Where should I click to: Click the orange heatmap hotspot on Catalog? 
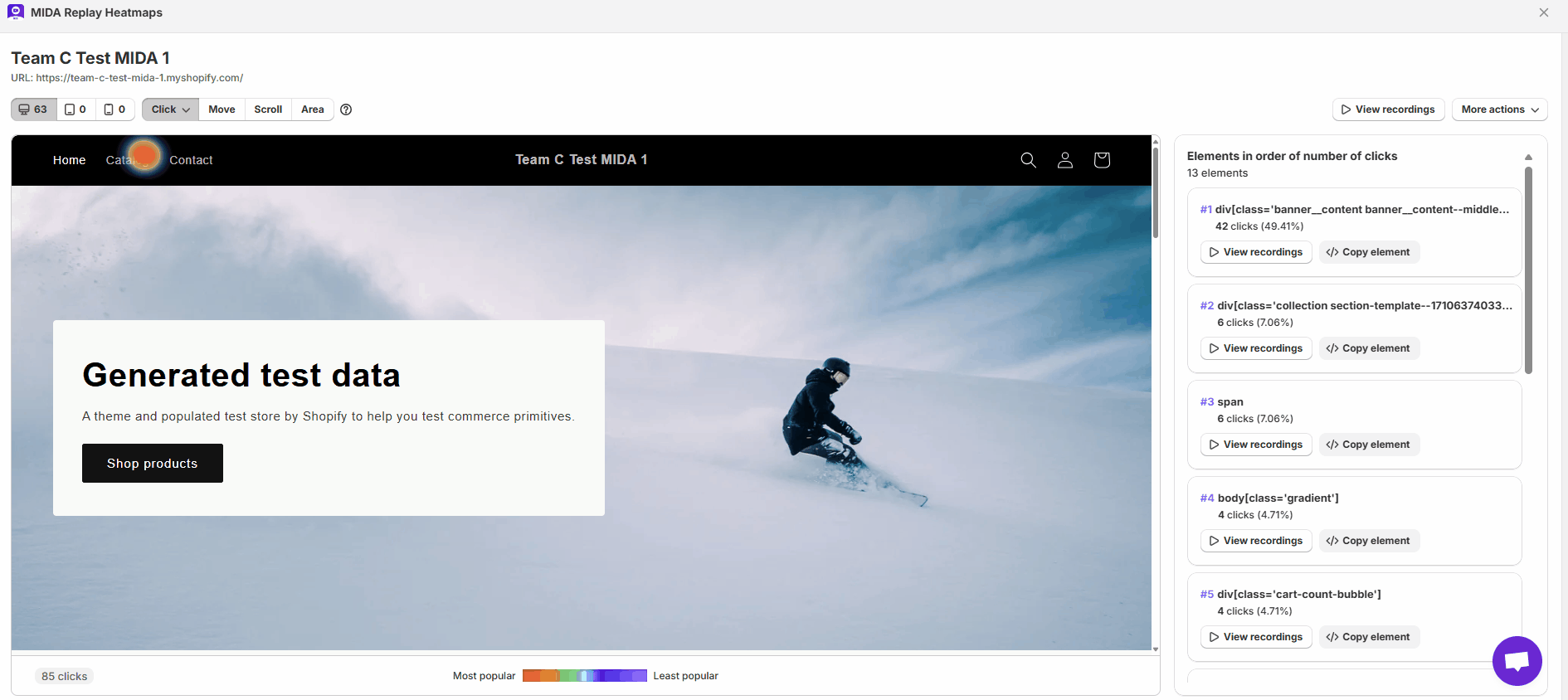[x=145, y=155]
